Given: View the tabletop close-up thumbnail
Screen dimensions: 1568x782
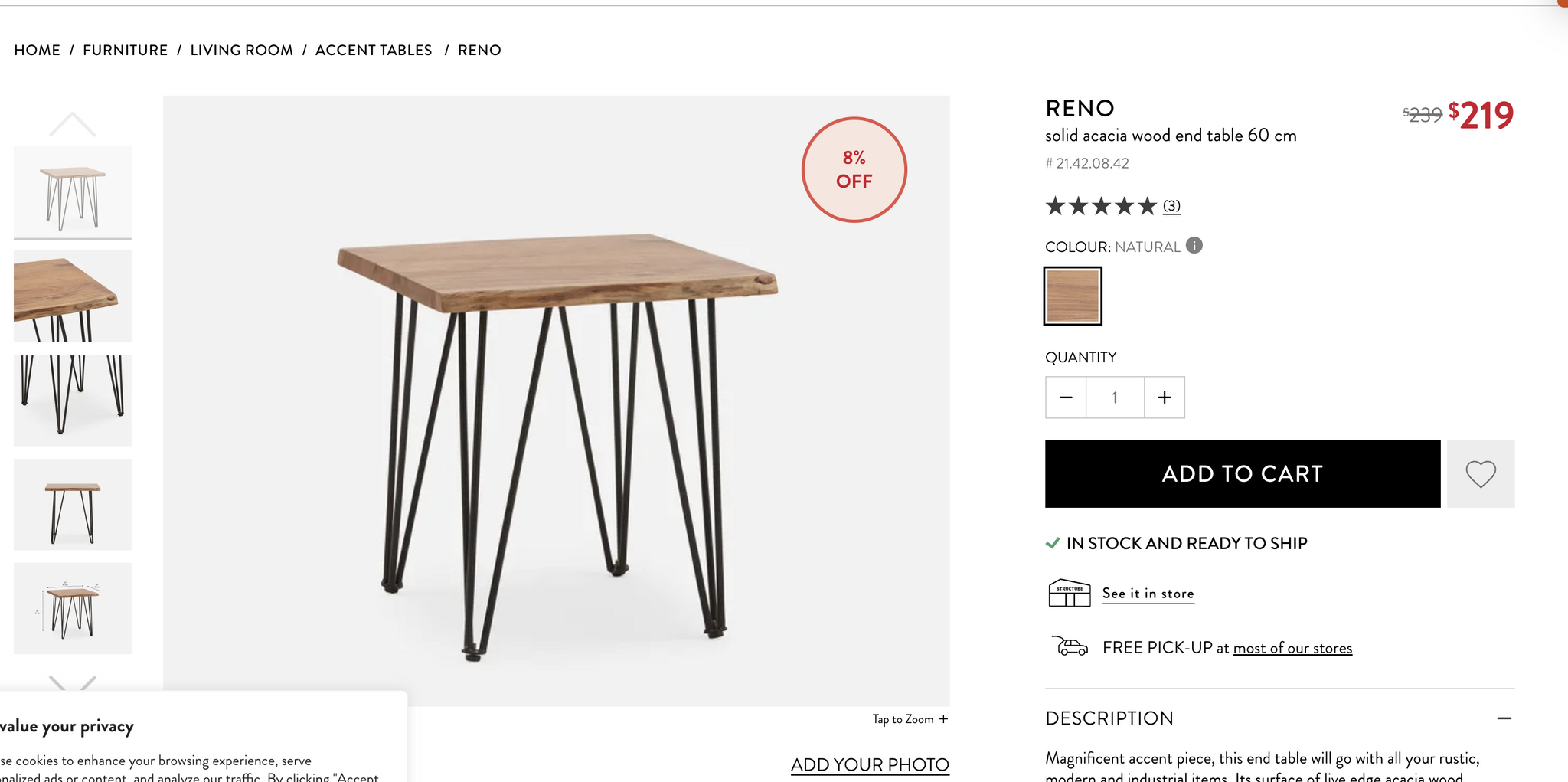Looking at the screenshot, I should pyautogui.click(x=73, y=296).
